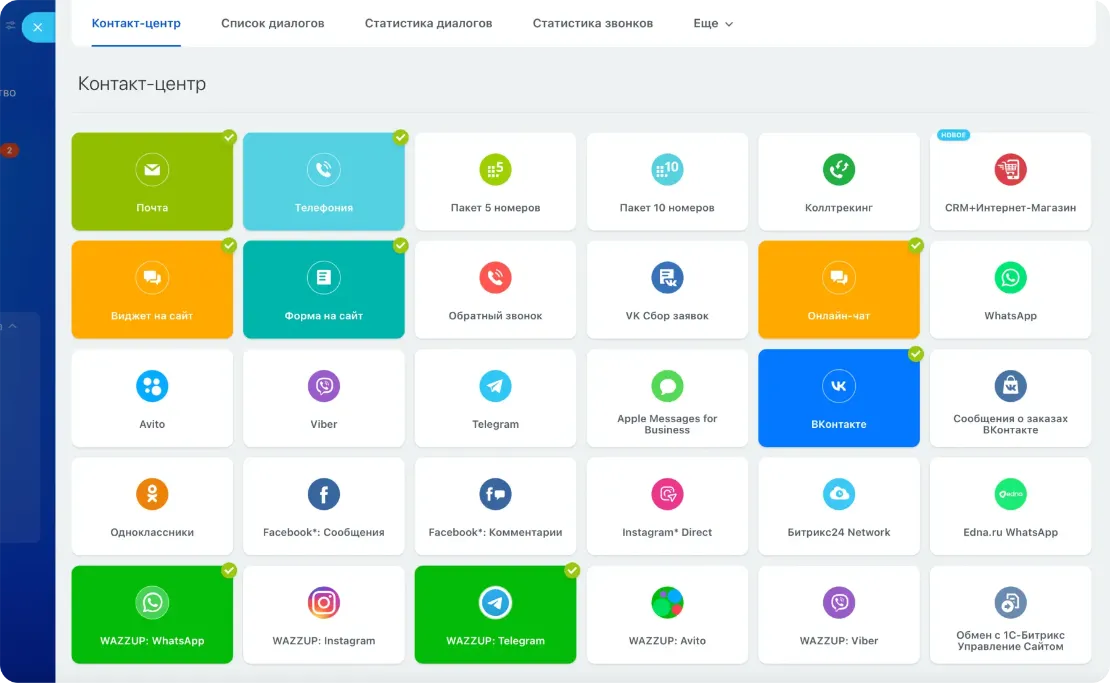Click the checkmark badge on WAZZUP: WhatsApp
The width and height of the screenshot is (1110, 683).
(x=229, y=570)
